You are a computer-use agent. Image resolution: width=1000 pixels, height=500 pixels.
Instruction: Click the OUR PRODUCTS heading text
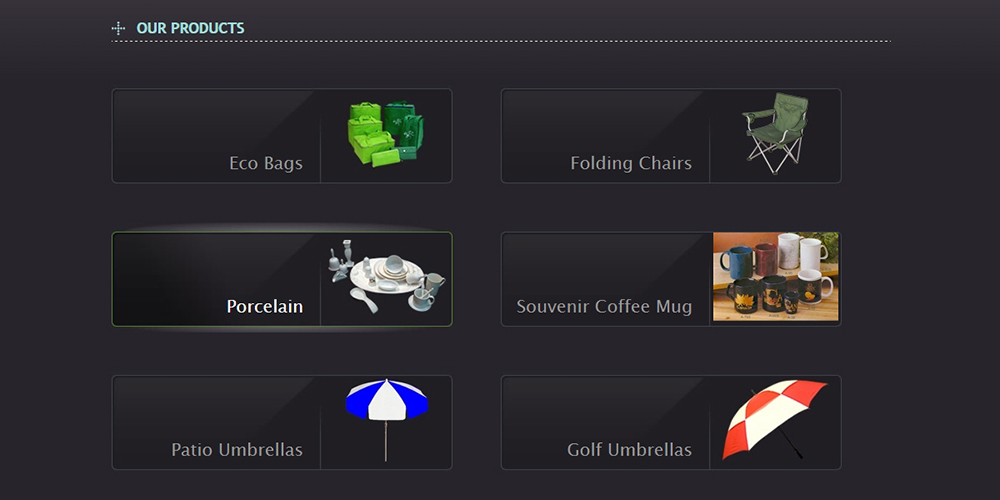pos(190,28)
